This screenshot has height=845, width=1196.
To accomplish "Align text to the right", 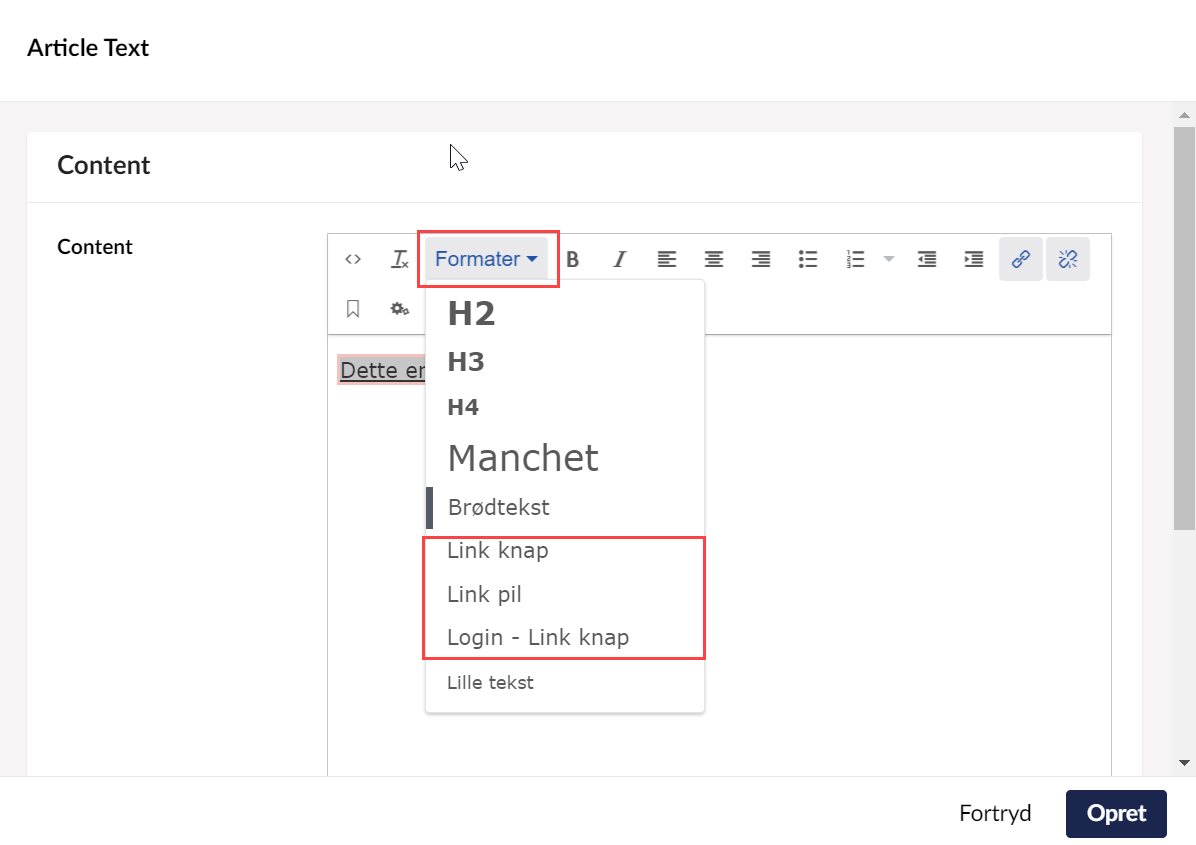I will [760, 259].
